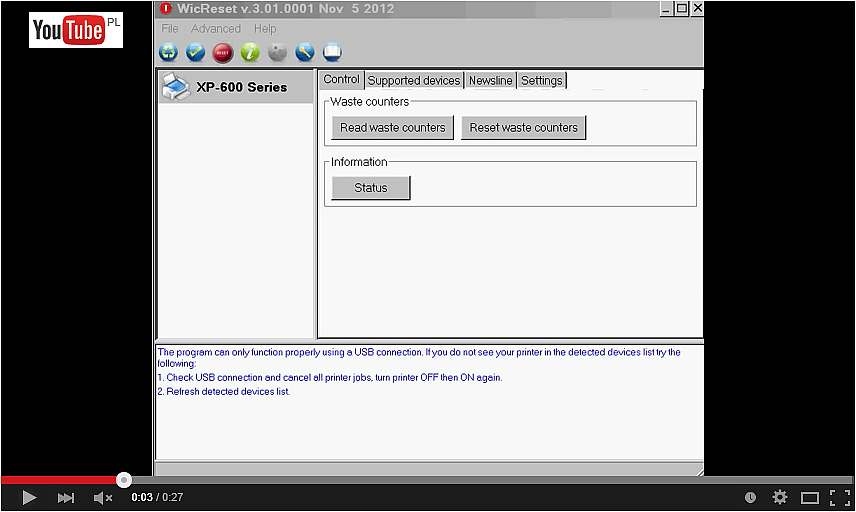The image size is (856, 512).
Task: Click the printer report toolbar icon
Action: click(x=332, y=52)
